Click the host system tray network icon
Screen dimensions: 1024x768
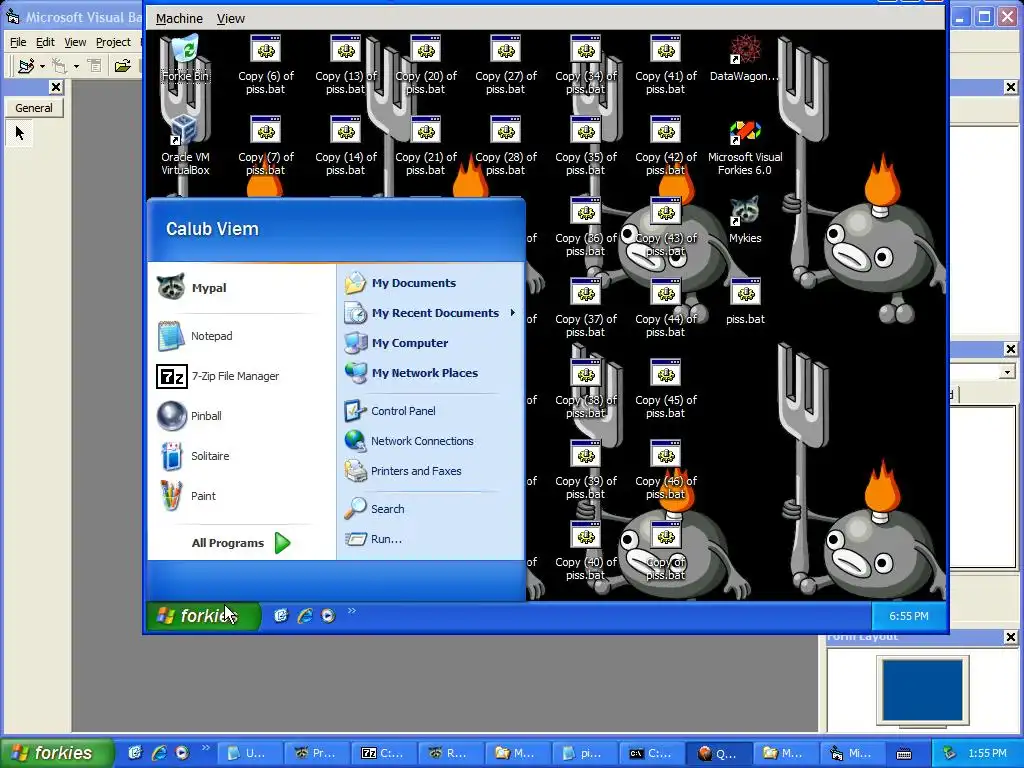click(x=950, y=753)
